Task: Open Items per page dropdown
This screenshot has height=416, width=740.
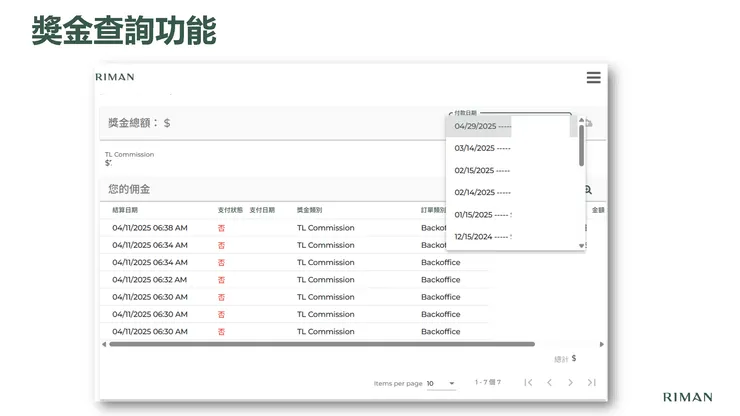Action: [441, 383]
